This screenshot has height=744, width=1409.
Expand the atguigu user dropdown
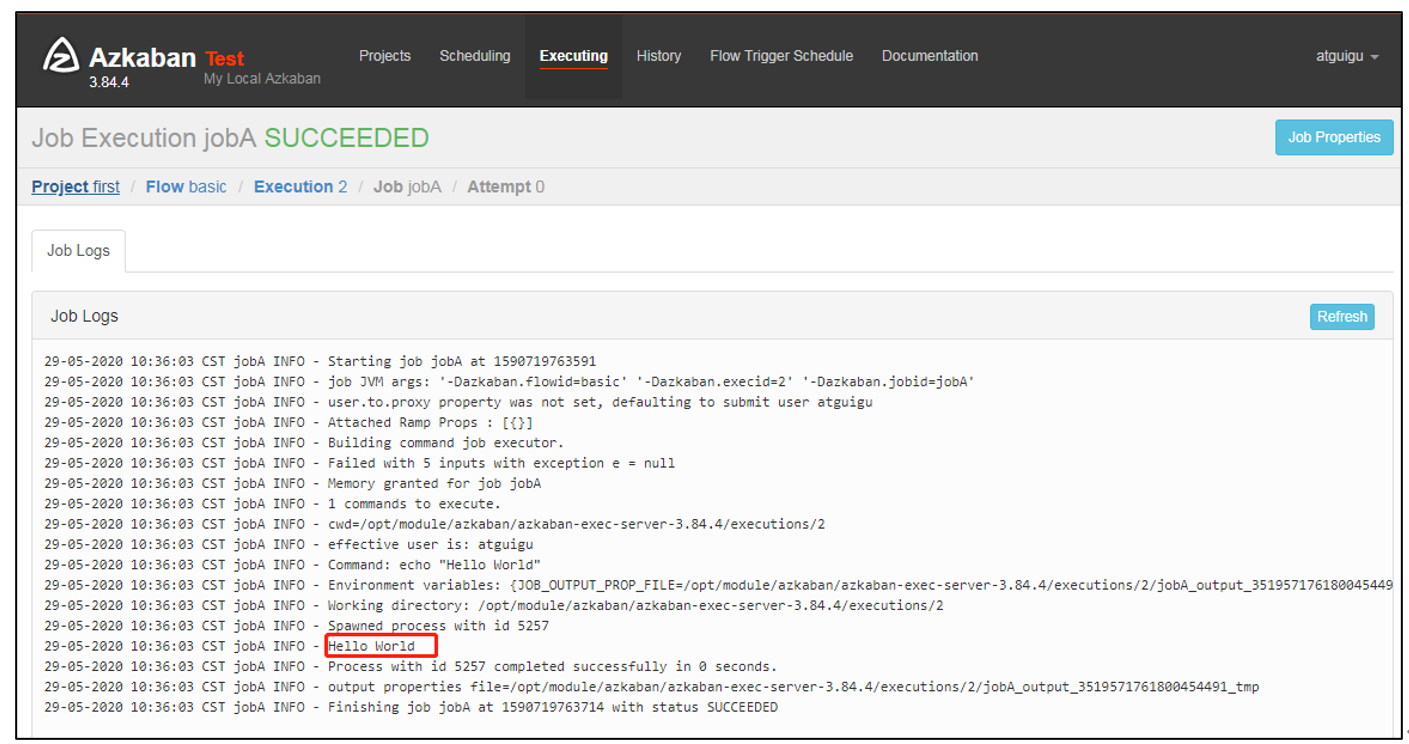pyautogui.click(x=1347, y=57)
